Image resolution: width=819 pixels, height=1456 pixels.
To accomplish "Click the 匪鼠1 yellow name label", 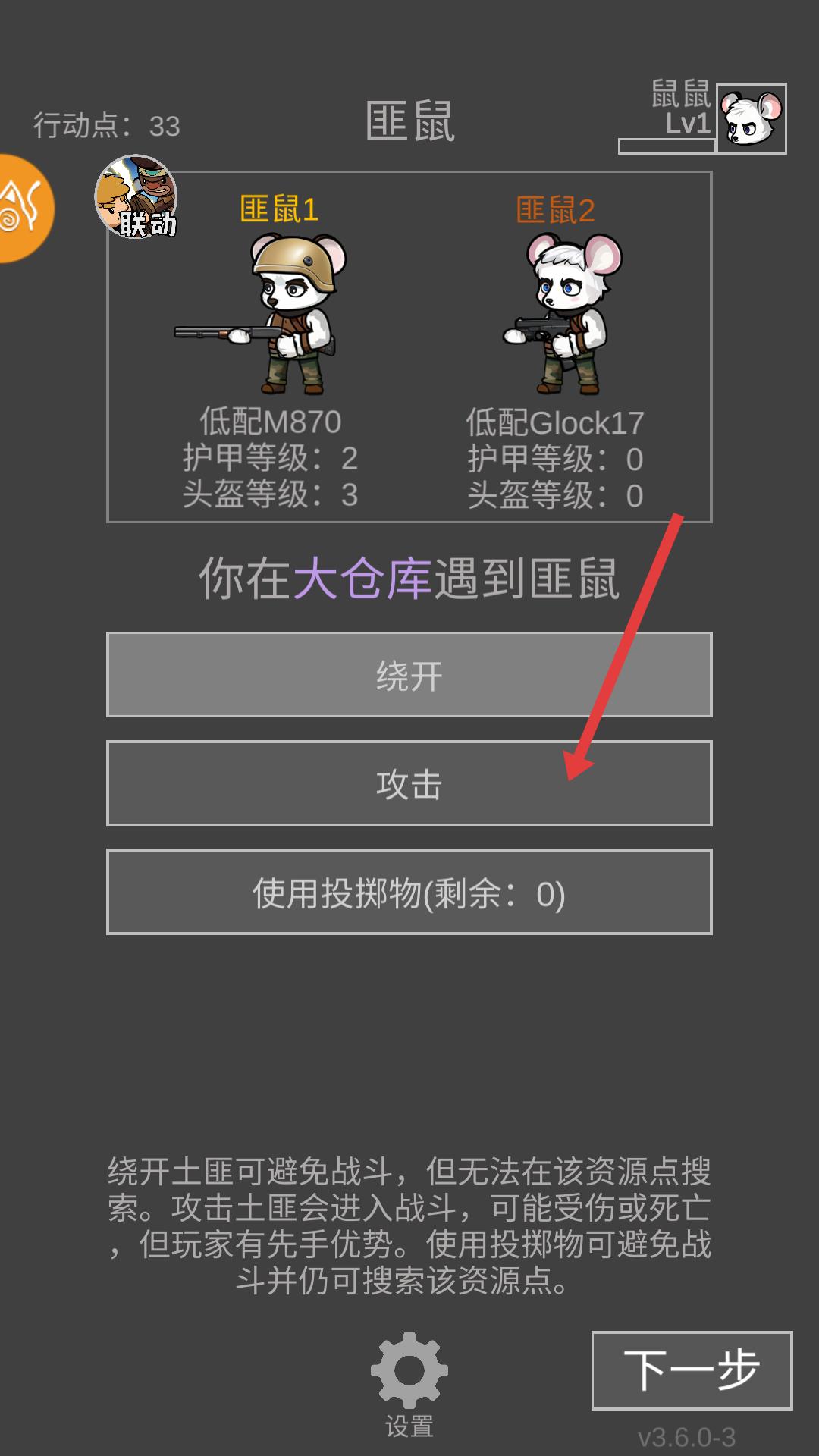I will point(279,209).
